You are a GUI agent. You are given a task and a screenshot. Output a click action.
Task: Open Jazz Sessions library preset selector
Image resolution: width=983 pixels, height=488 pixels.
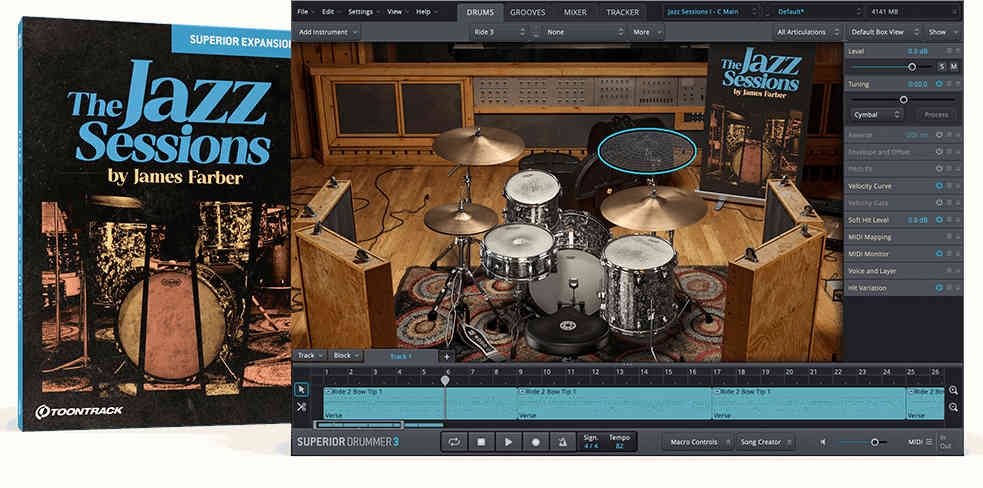pos(712,11)
